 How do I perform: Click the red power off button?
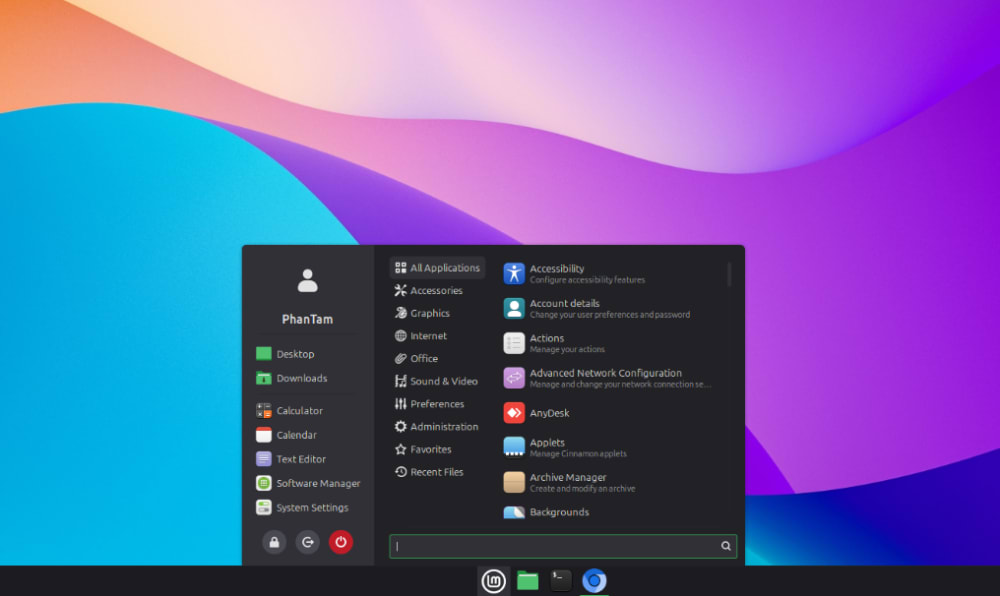pos(341,542)
